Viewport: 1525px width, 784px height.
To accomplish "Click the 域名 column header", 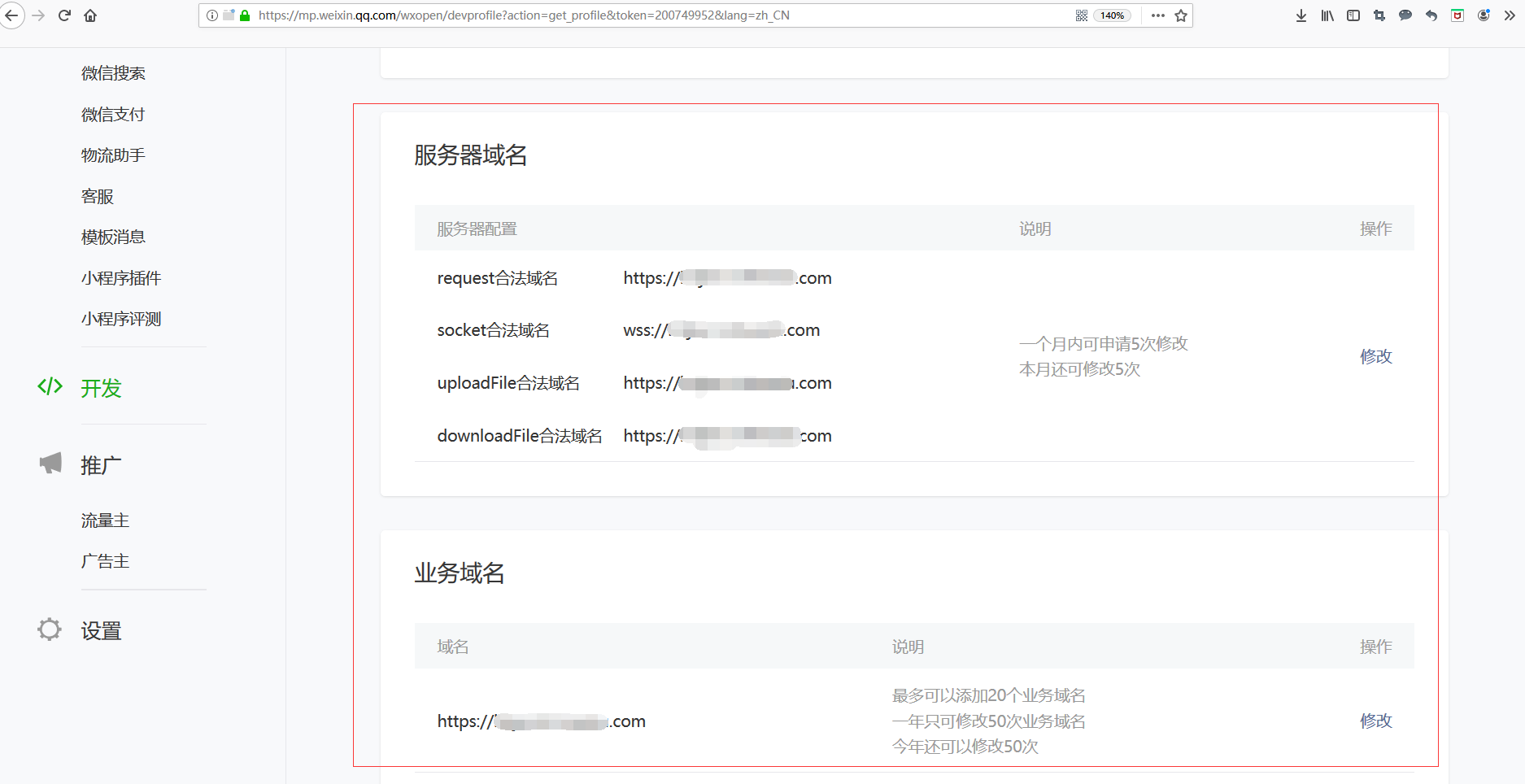I will pos(453,647).
